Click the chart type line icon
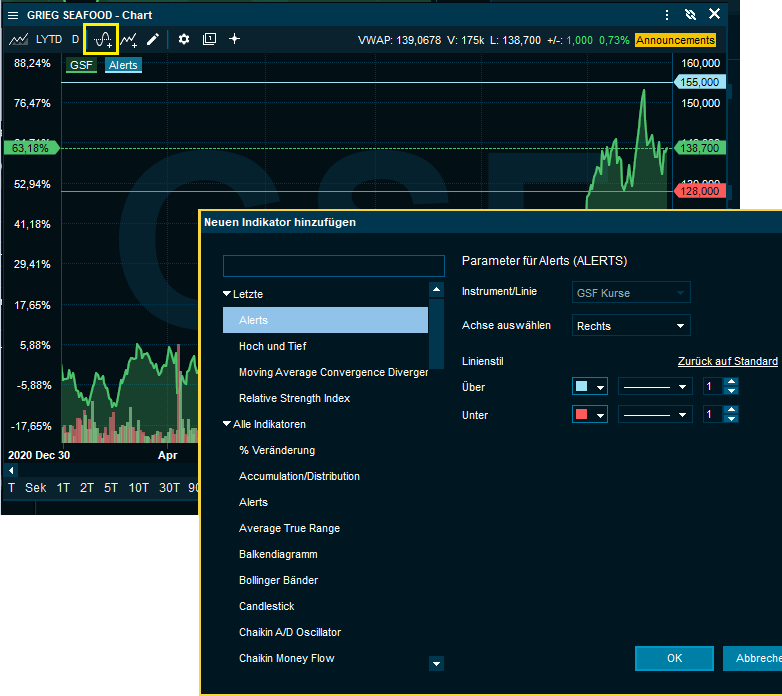This screenshot has width=782, height=696. pos(18,39)
